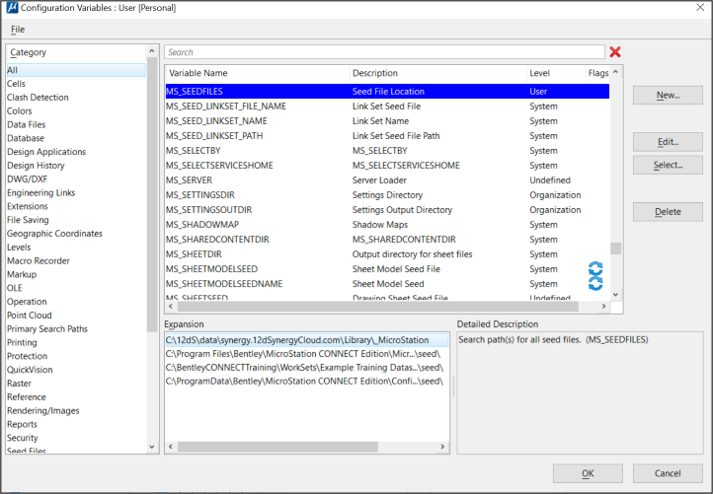Click the MicroStation icon in the title bar
This screenshot has width=713, height=494.
tap(11, 9)
